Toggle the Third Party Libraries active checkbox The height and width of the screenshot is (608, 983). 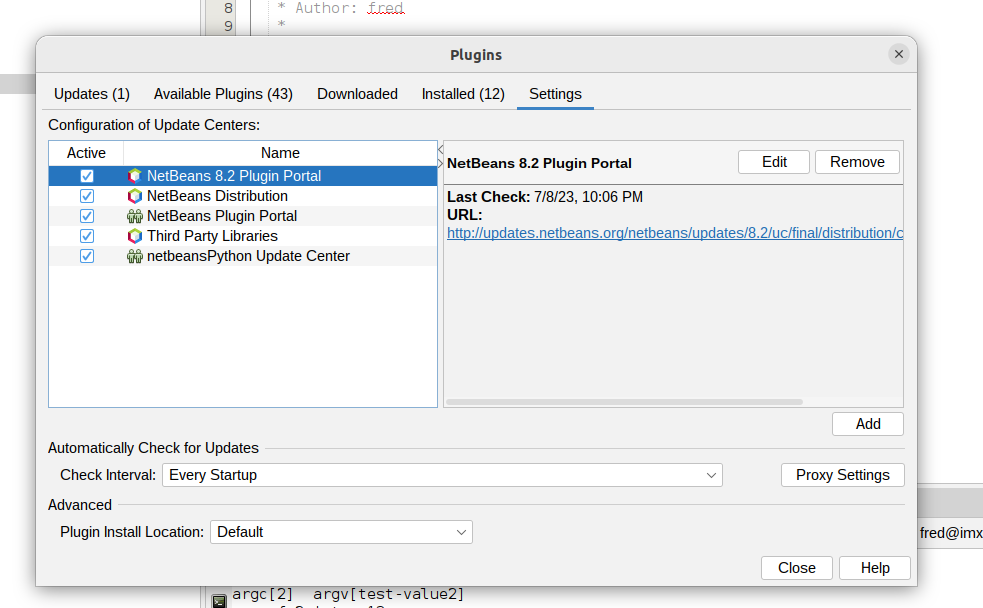[87, 236]
